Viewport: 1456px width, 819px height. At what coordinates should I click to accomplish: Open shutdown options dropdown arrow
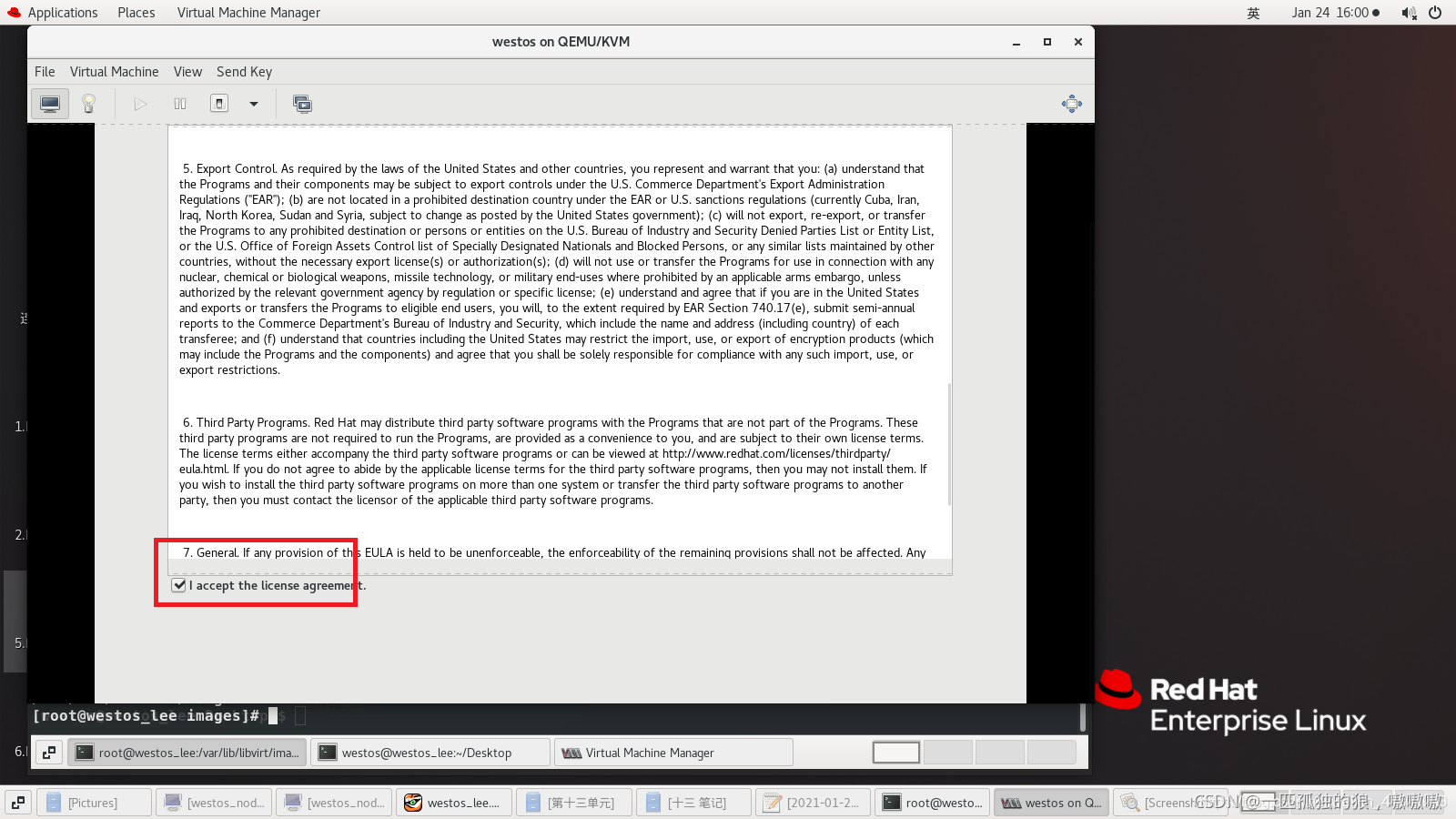click(254, 104)
